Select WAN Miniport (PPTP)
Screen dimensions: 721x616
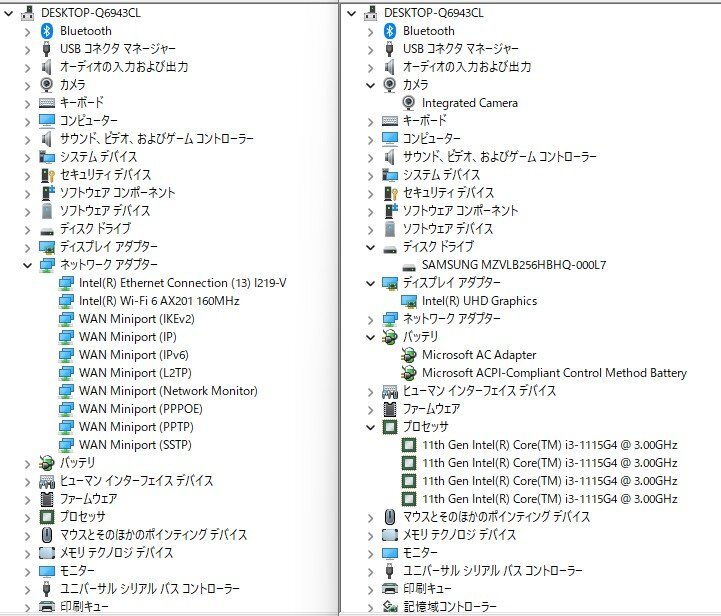(136, 427)
